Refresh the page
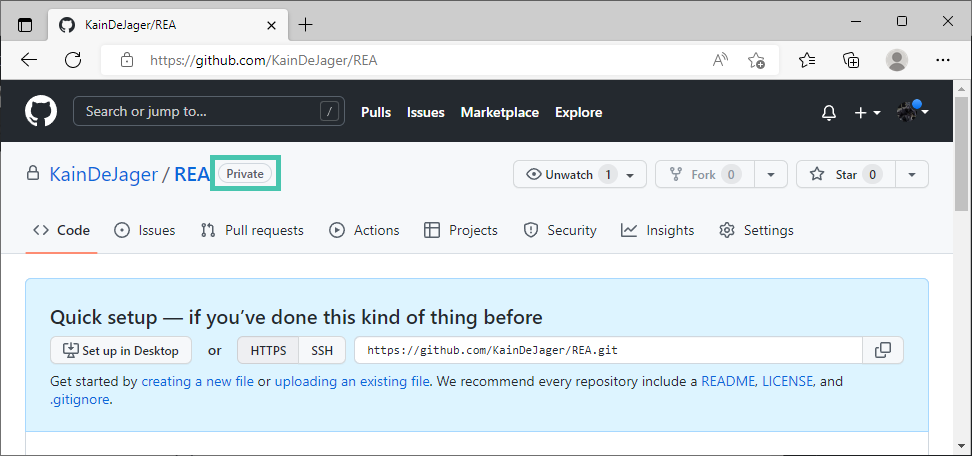 pos(73,60)
